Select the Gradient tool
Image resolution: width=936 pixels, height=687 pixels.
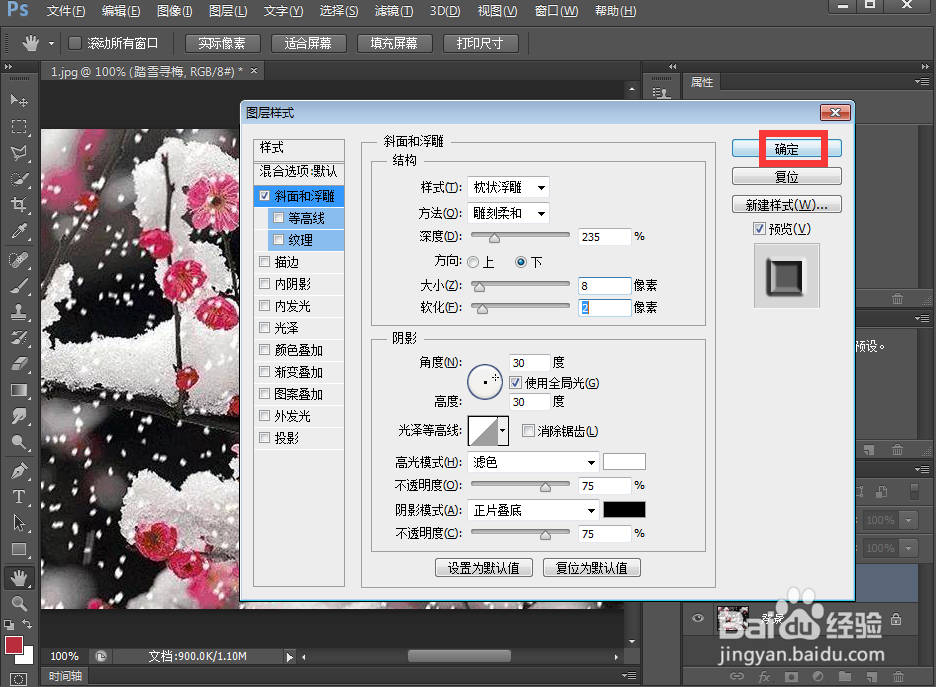coord(19,390)
